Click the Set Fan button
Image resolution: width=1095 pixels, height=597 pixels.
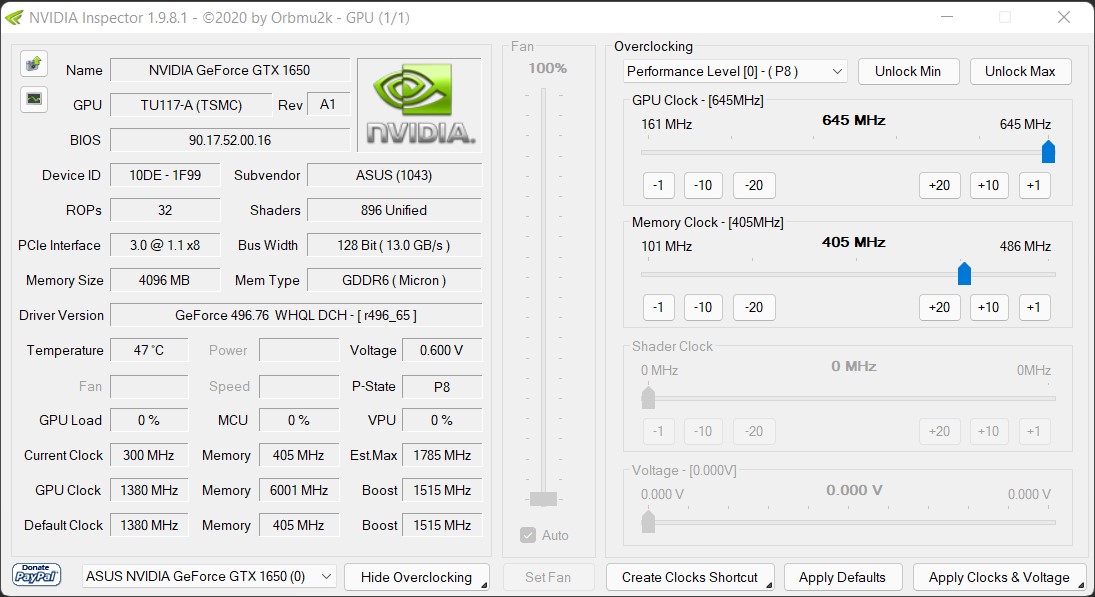point(548,577)
